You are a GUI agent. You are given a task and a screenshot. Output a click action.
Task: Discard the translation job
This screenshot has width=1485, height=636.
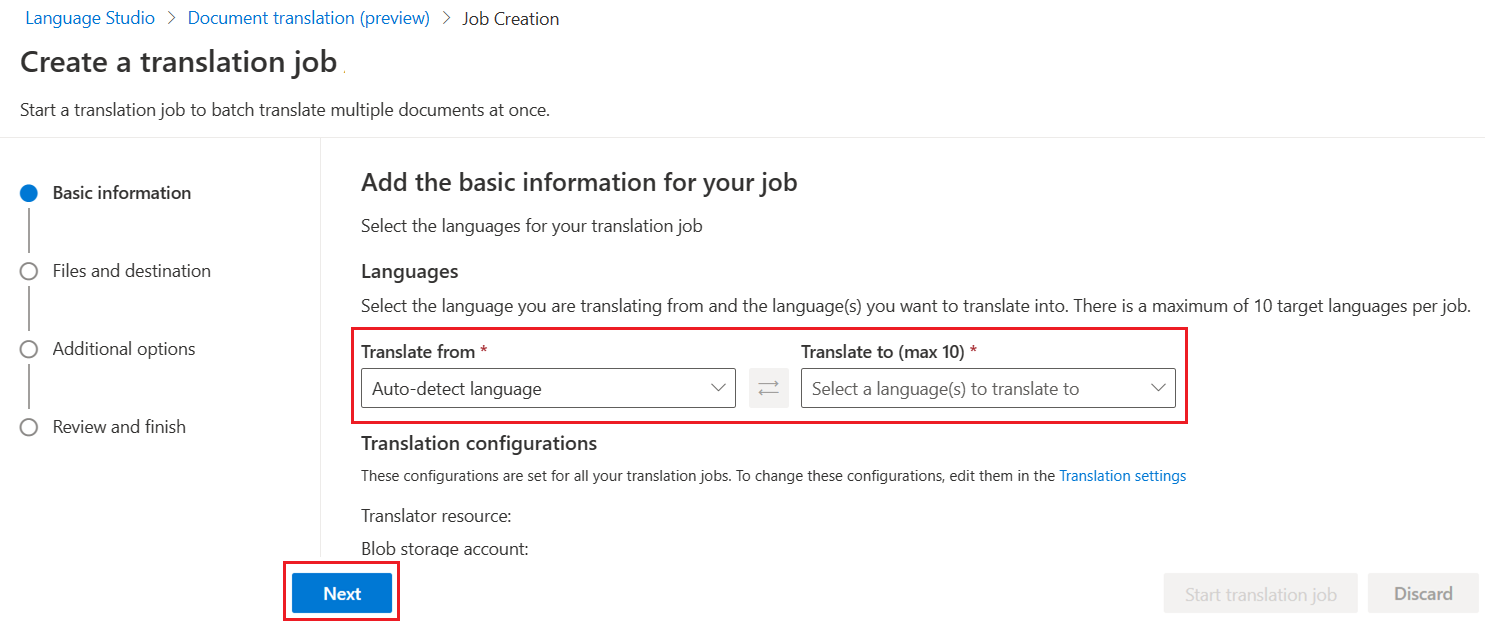click(x=1422, y=592)
